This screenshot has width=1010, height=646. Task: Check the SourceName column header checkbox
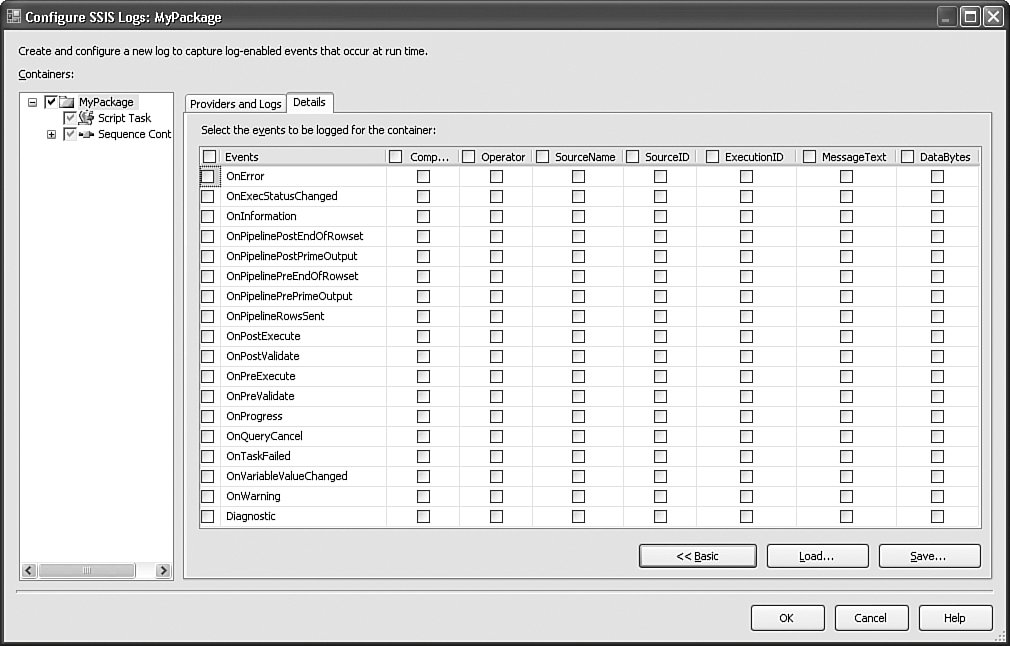click(x=542, y=157)
